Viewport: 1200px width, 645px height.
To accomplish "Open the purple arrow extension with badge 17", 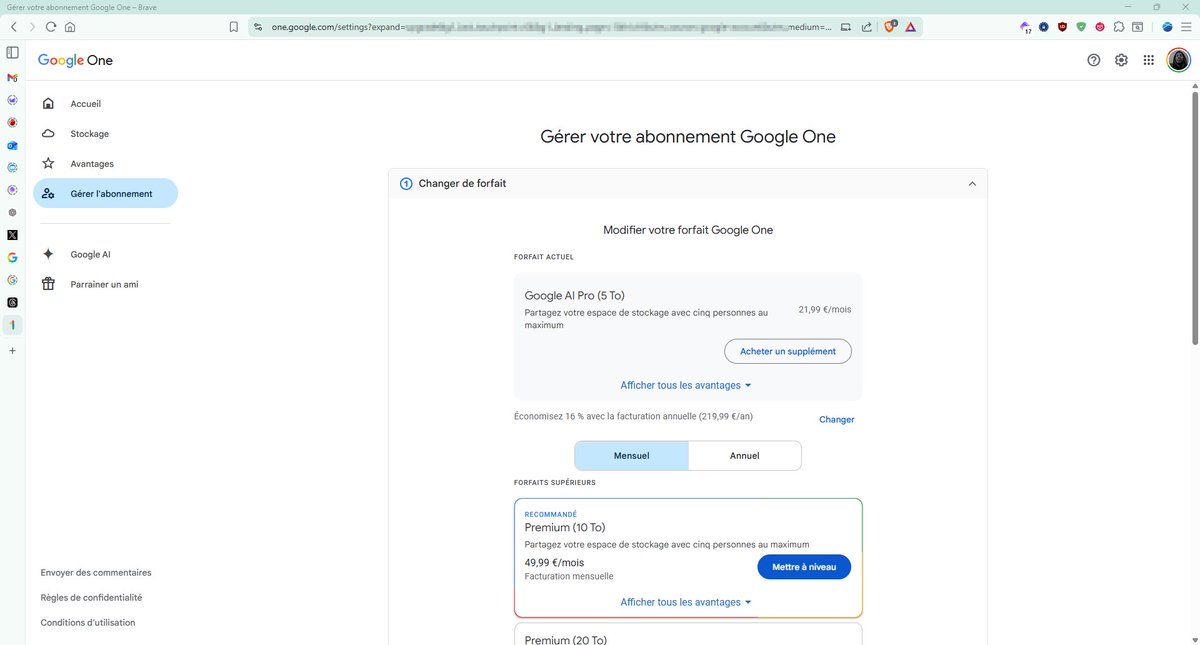I will tap(1025, 27).
